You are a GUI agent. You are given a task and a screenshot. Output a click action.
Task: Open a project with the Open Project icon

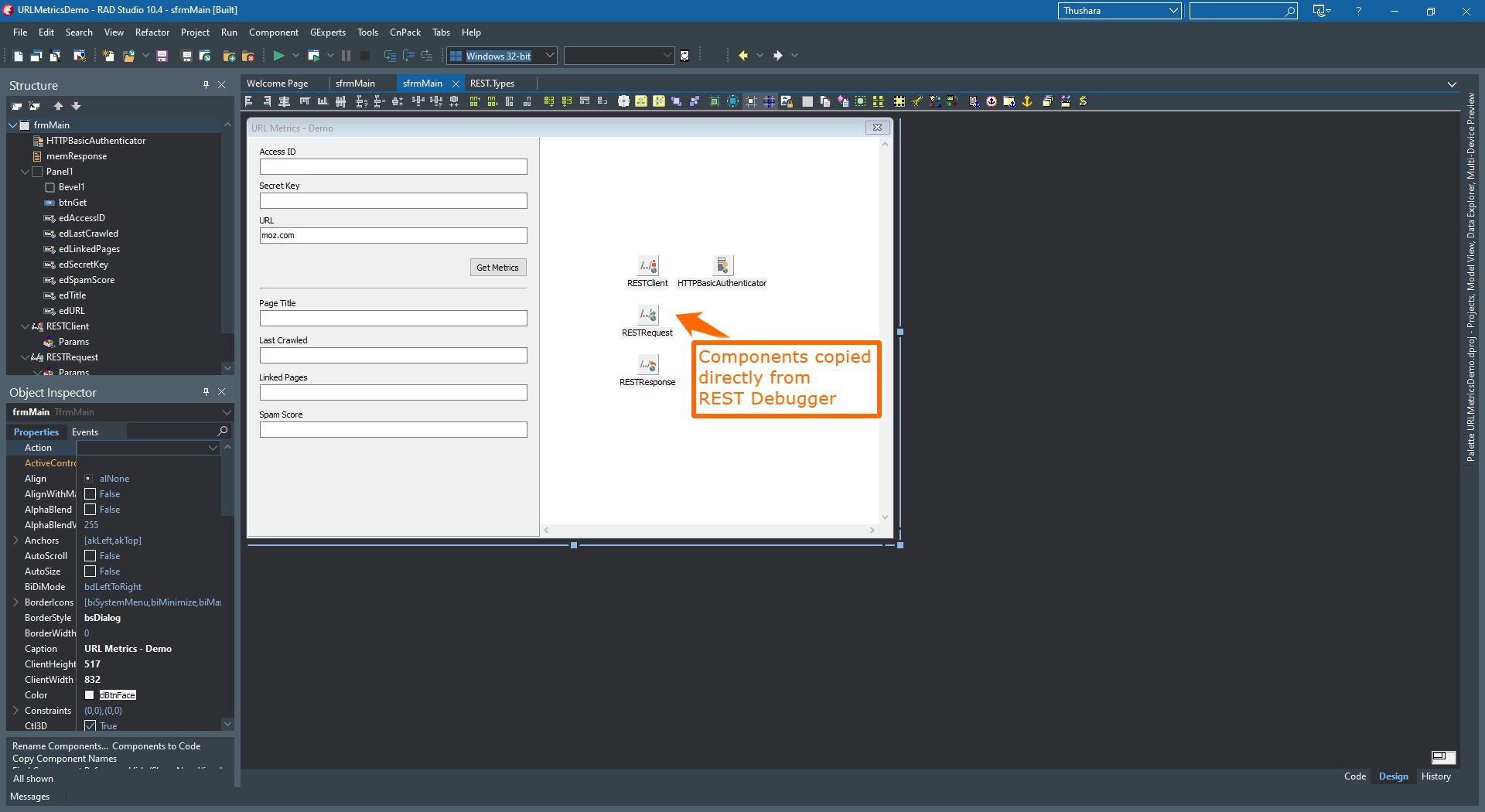(x=205, y=55)
